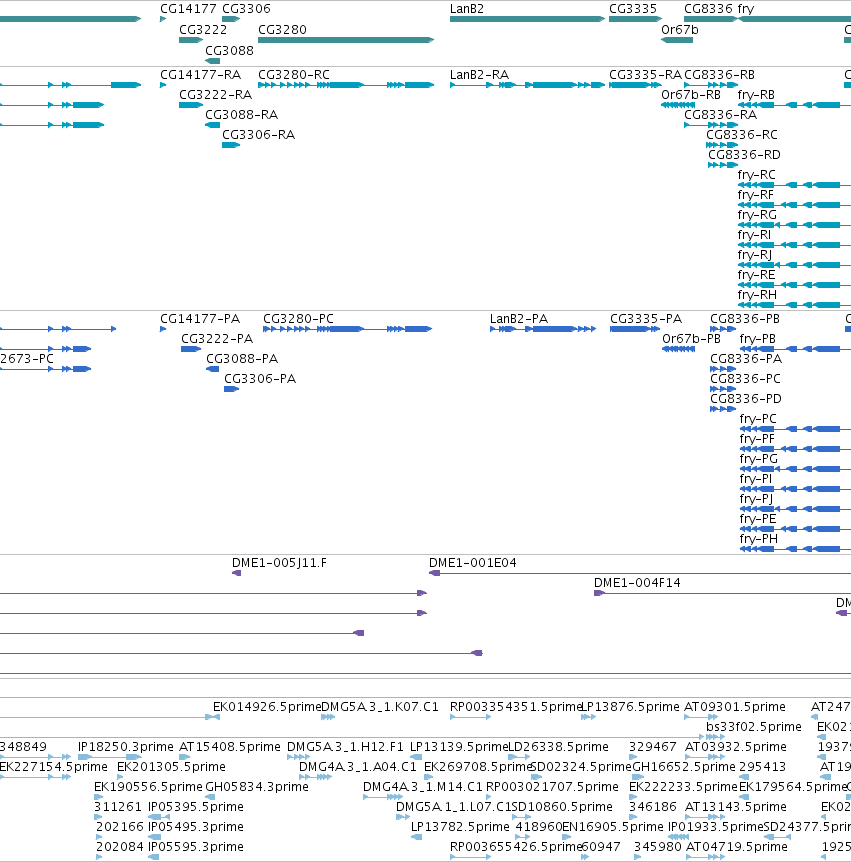Select the LanB2-PA protein label
851x862 pixels.
518,319
